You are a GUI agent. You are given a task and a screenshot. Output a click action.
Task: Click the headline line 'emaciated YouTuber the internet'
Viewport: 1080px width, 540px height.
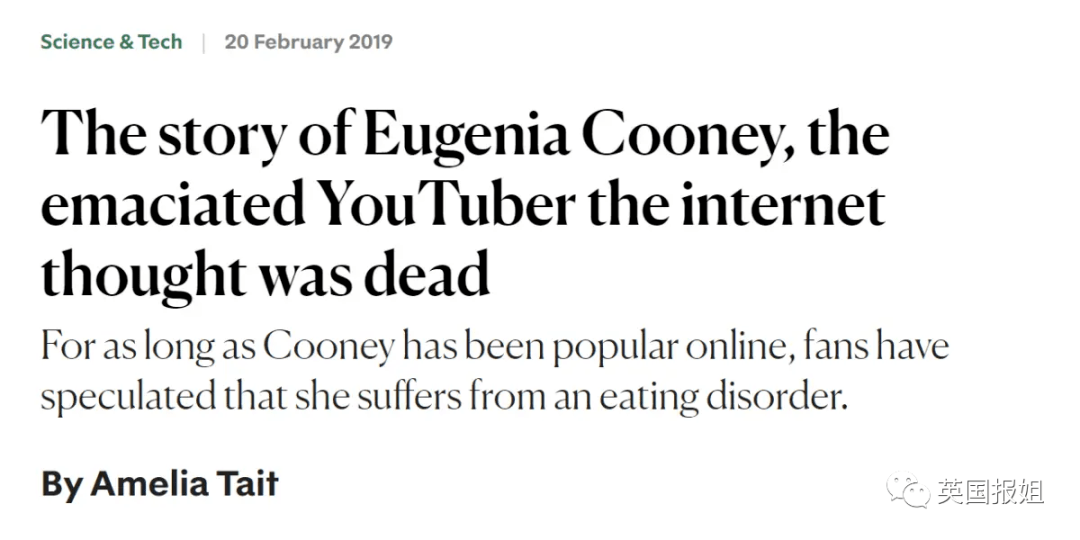click(x=463, y=204)
